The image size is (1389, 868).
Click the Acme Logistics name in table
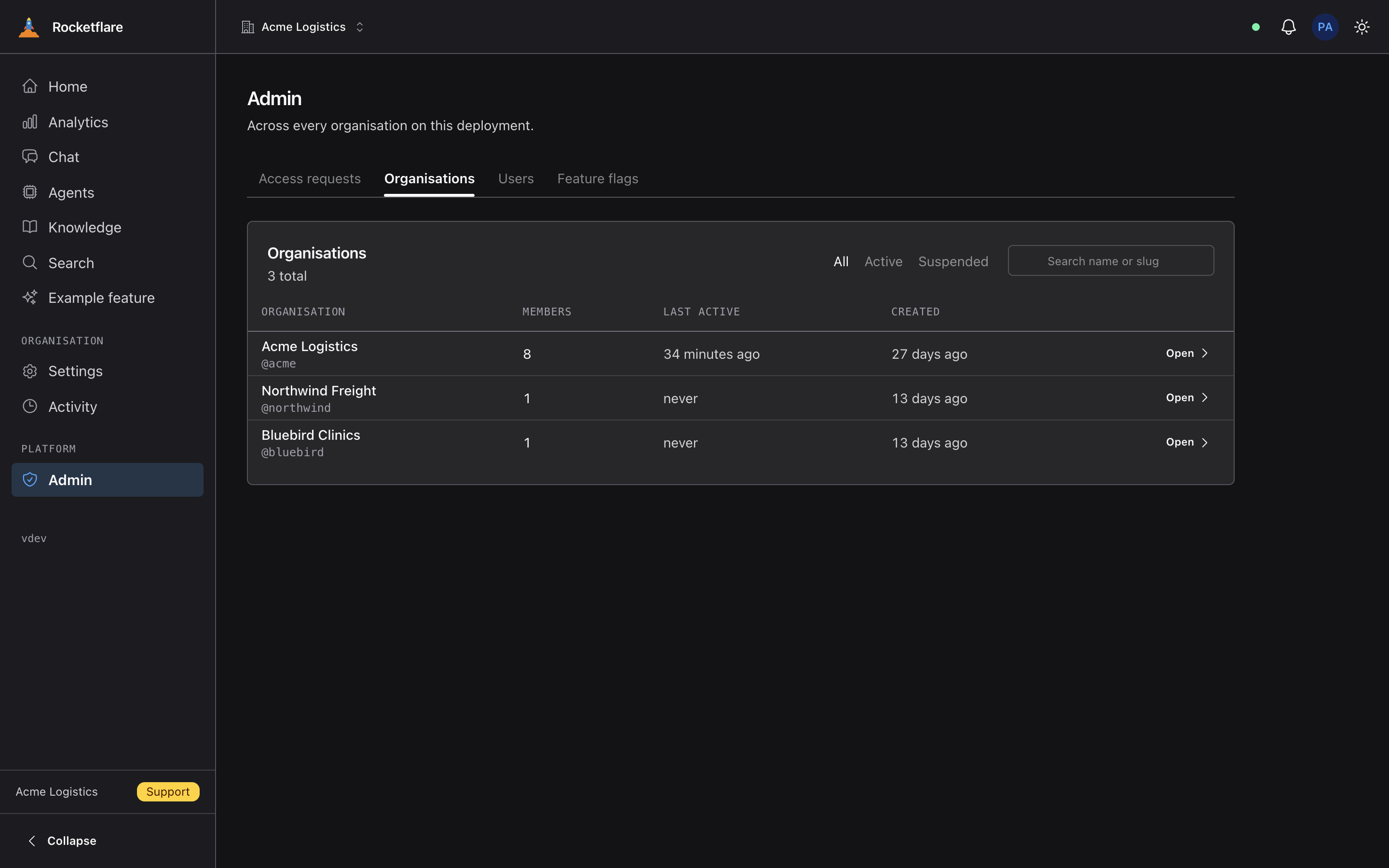click(309, 346)
